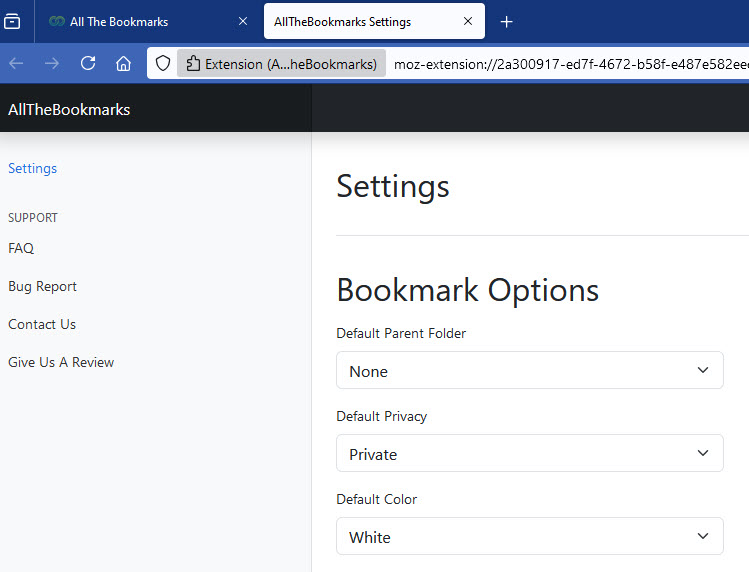
Task: Close the AllTheBookmarks Settings tab
Action: point(468,22)
